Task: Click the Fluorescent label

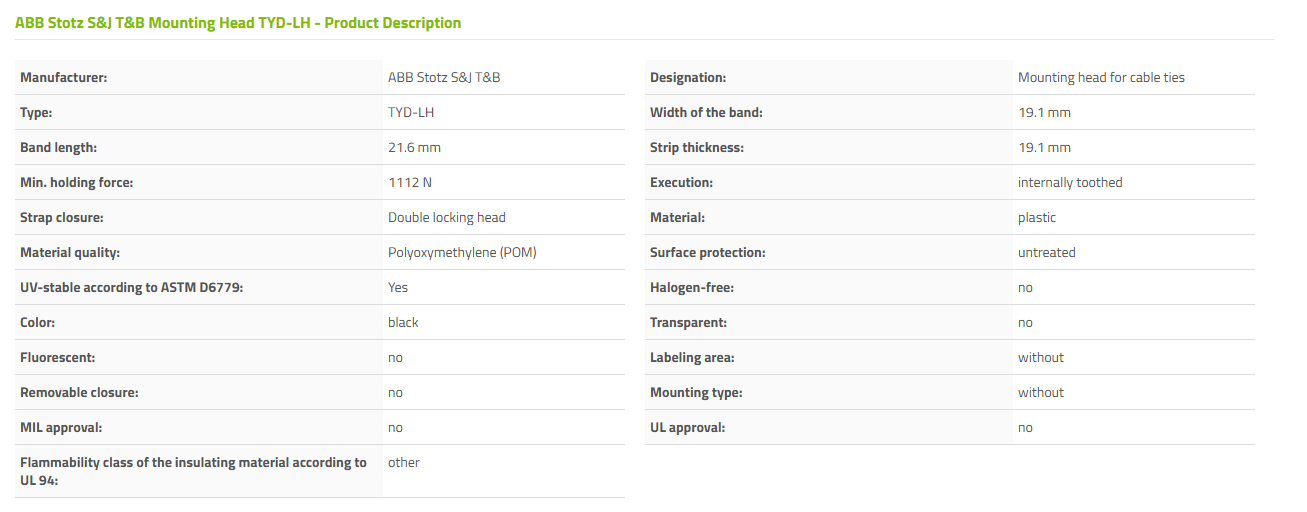Action: [58, 357]
